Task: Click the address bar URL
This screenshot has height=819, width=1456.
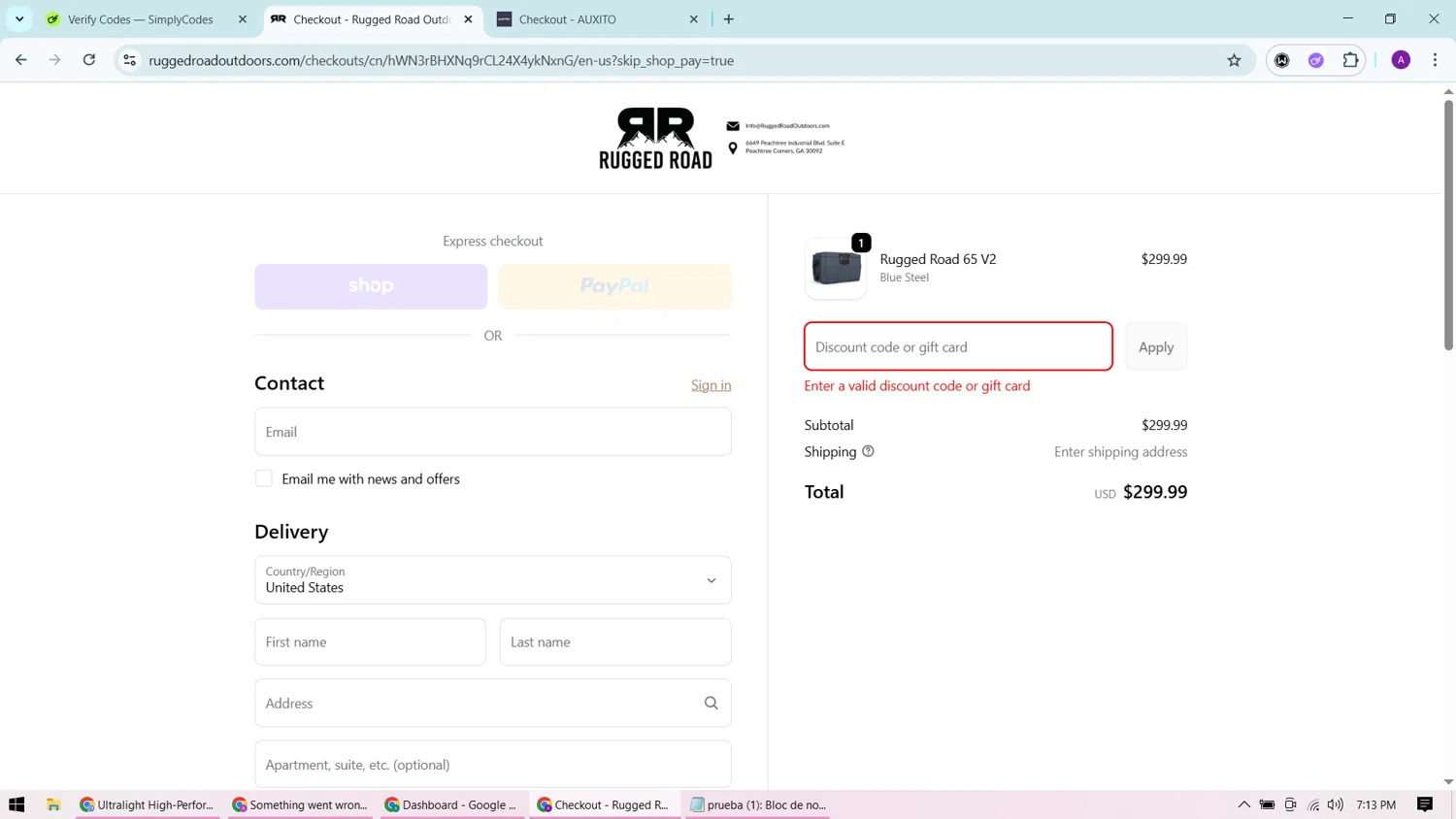Action: [x=442, y=60]
